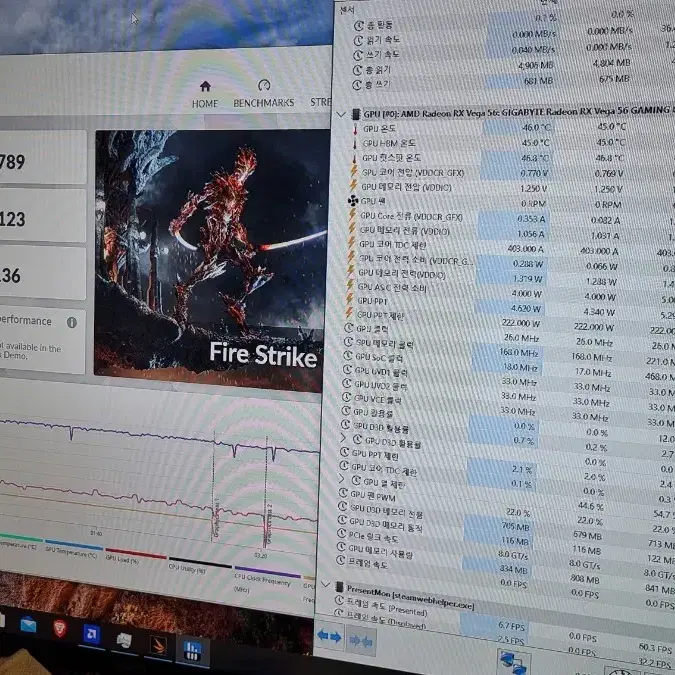Click the Fire Strike benchmark image
This screenshot has width=675, height=675.
coord(209,261)
